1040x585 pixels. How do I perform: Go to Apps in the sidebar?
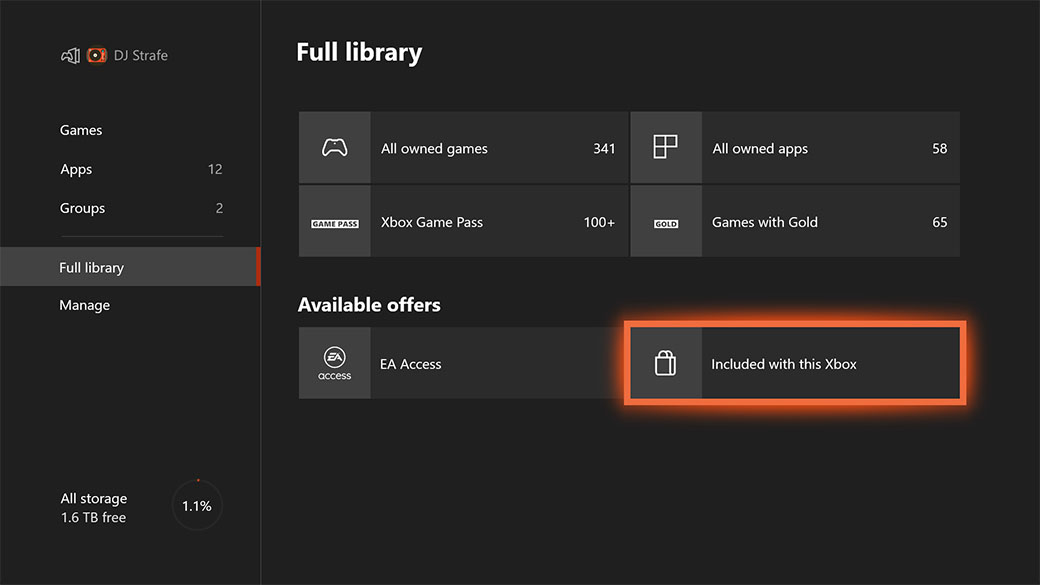coord(76,169)
